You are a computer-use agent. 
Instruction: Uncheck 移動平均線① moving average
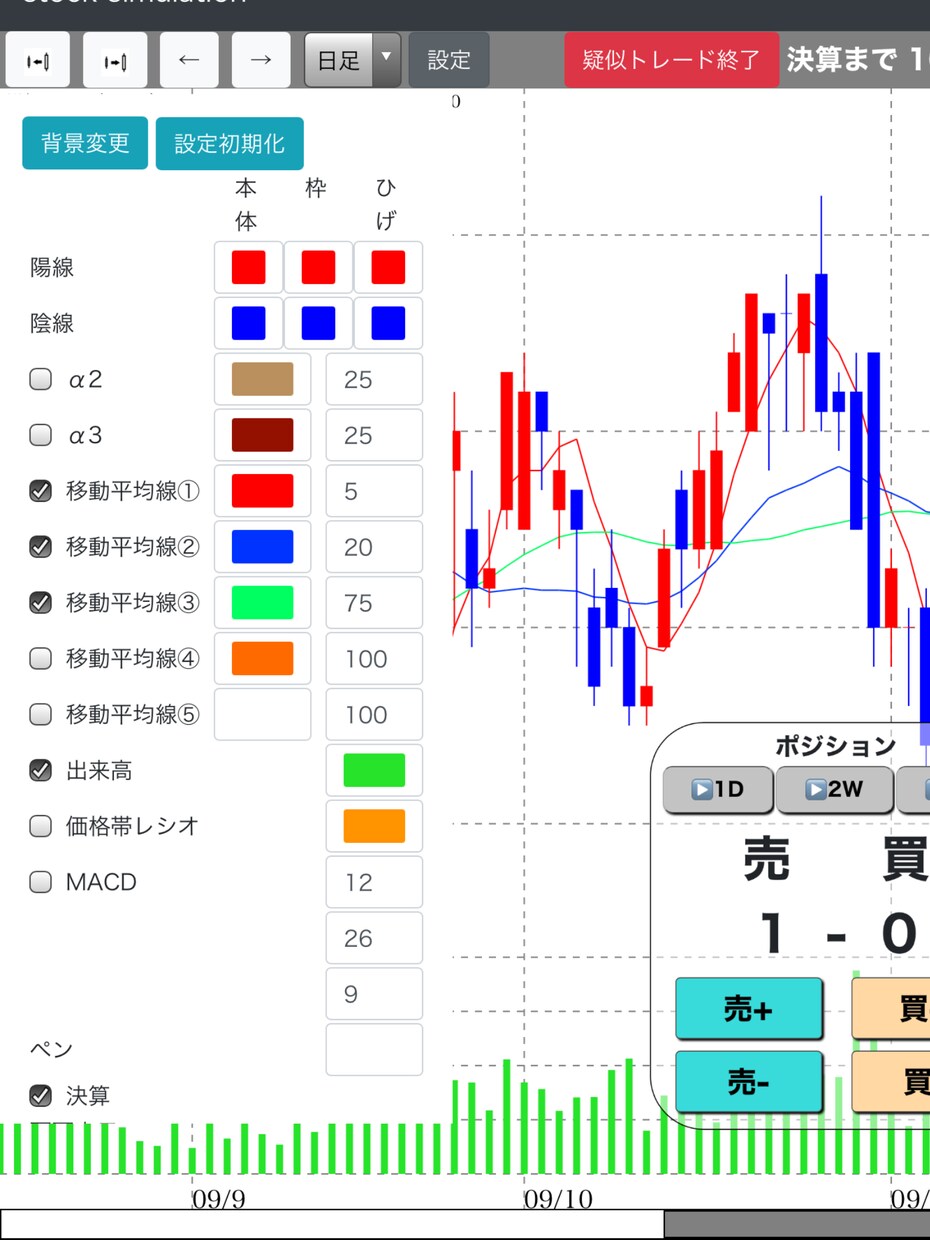click(40, 491)
